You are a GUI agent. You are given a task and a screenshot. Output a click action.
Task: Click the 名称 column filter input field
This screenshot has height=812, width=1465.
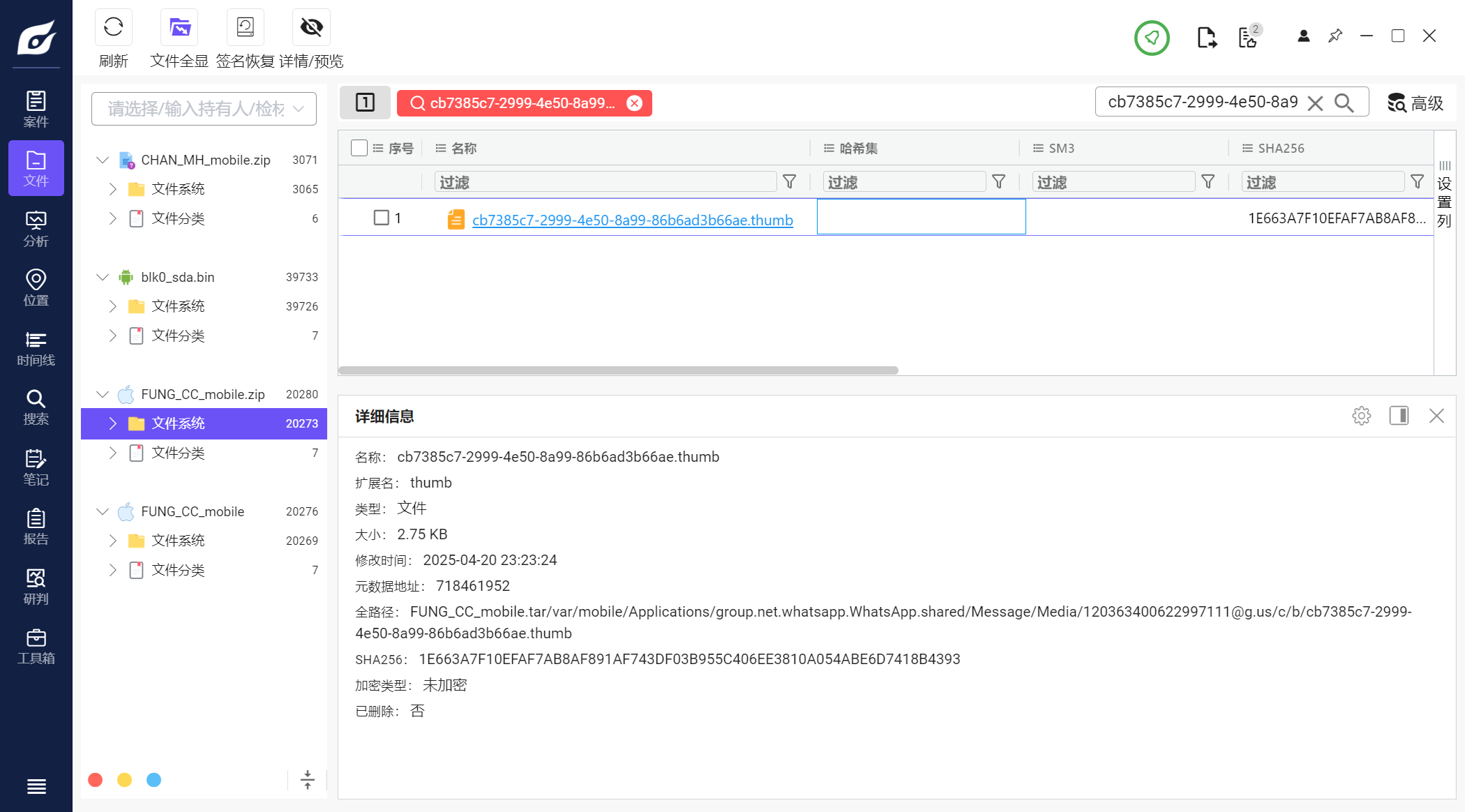click(605, 182)
